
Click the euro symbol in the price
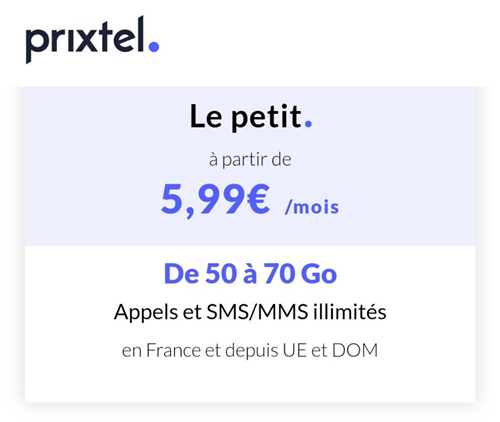pos(259,199)
